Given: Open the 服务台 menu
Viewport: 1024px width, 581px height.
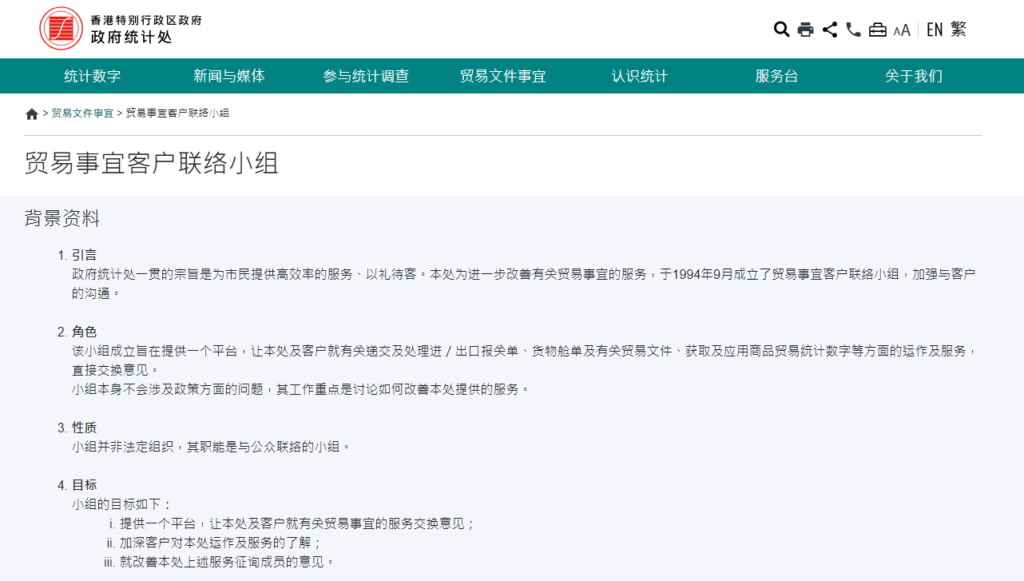Looking at the screenshot, I should [776, 76].
